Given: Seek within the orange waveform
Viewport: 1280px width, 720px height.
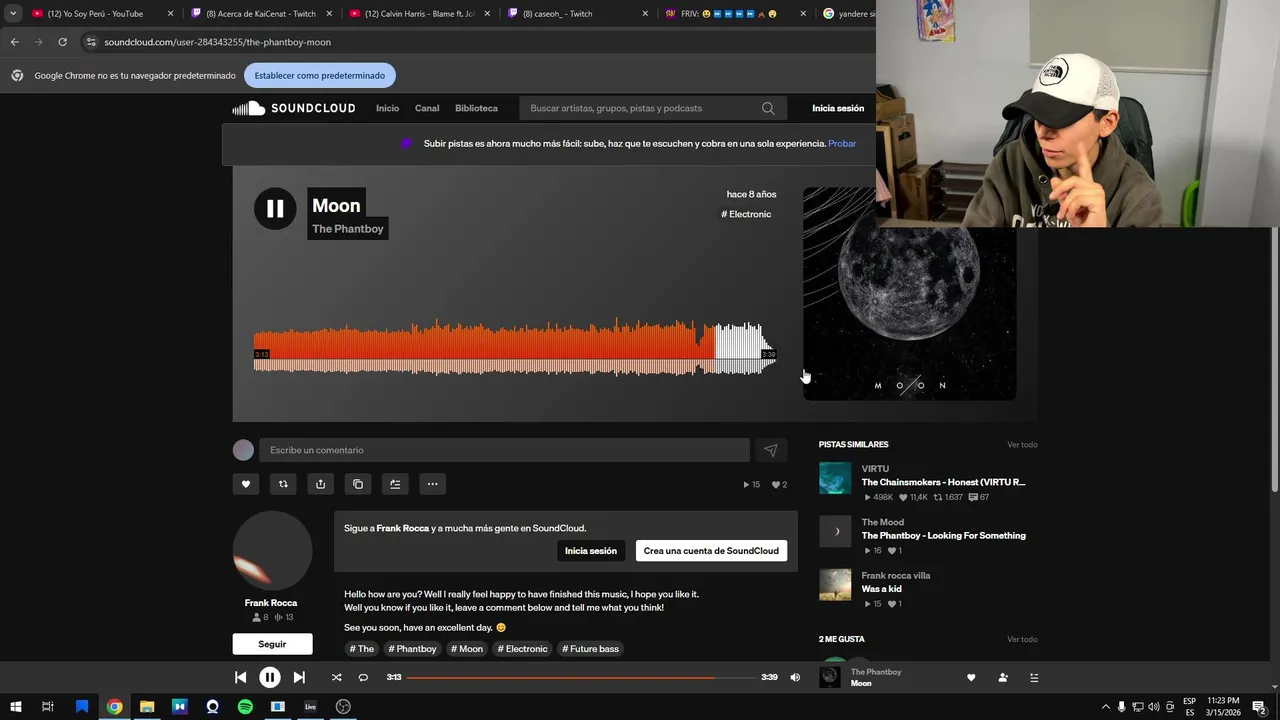Looking at the screenshot, I should pyautogui.click(x=485, y=345).
